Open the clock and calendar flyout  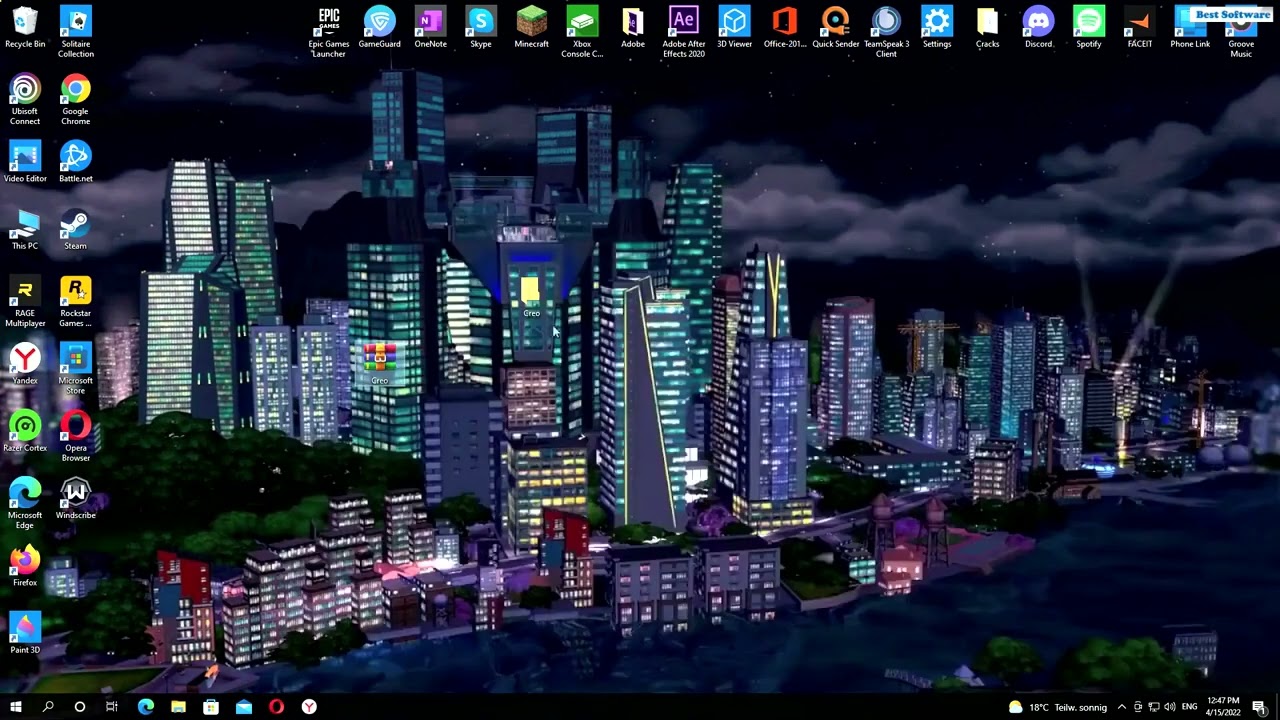tap(1223, 707)
